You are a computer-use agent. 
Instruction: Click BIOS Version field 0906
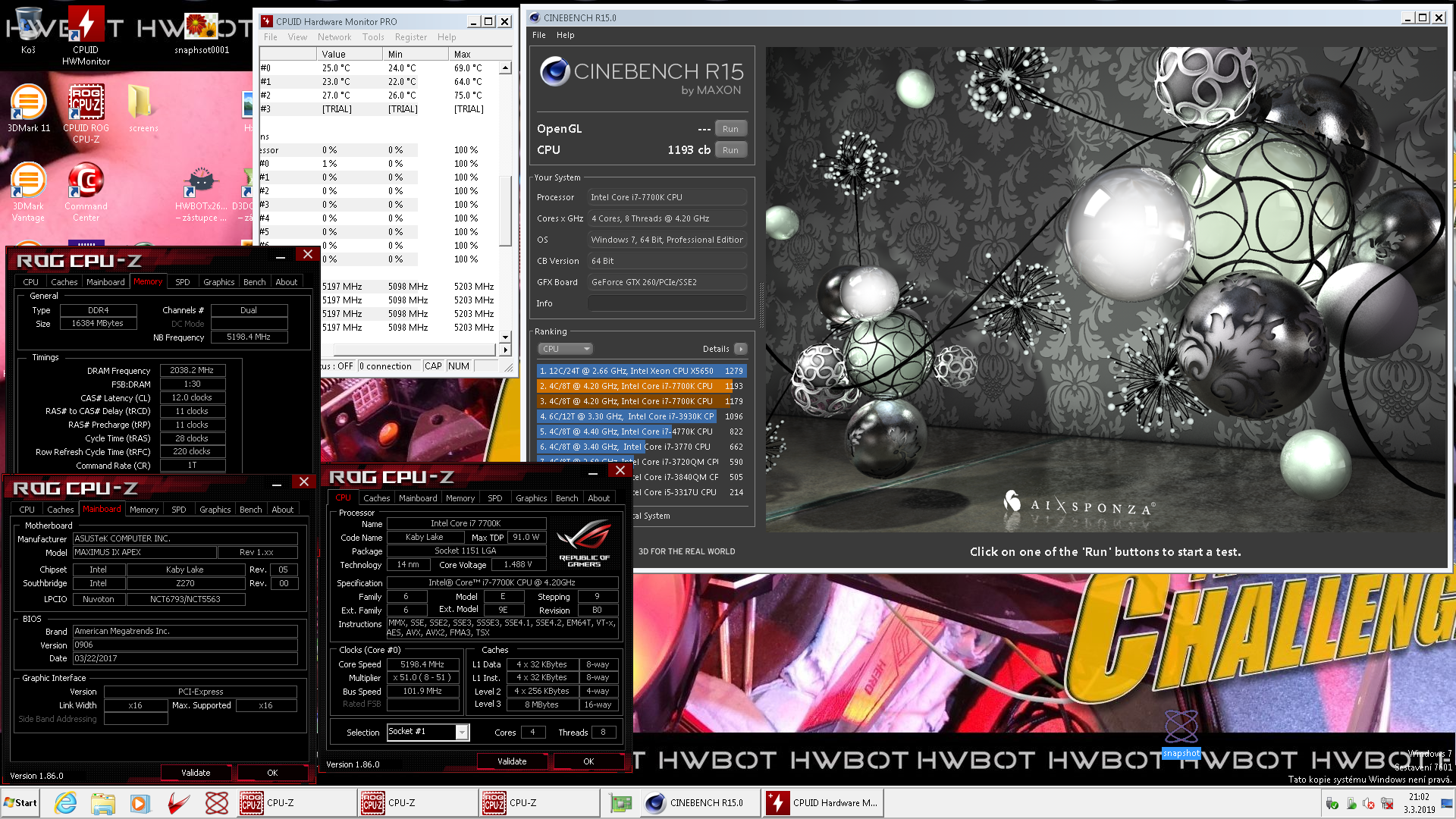point(185,645)
